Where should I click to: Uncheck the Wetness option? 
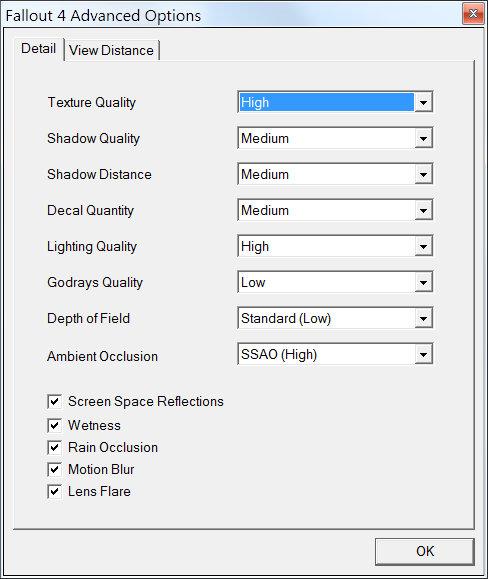(x=54, y=425)
